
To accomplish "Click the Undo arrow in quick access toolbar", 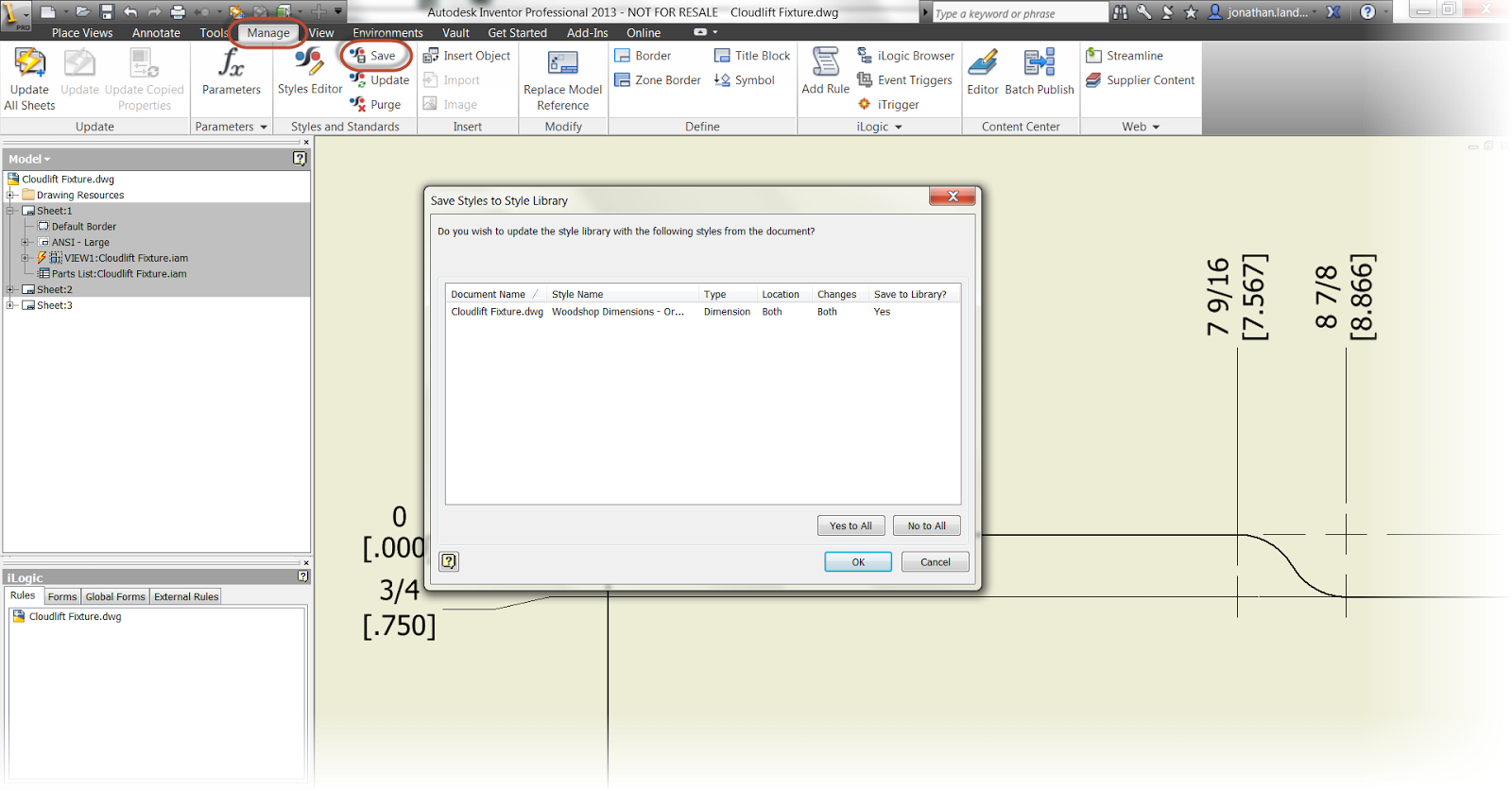I will [x=130, y=12].
